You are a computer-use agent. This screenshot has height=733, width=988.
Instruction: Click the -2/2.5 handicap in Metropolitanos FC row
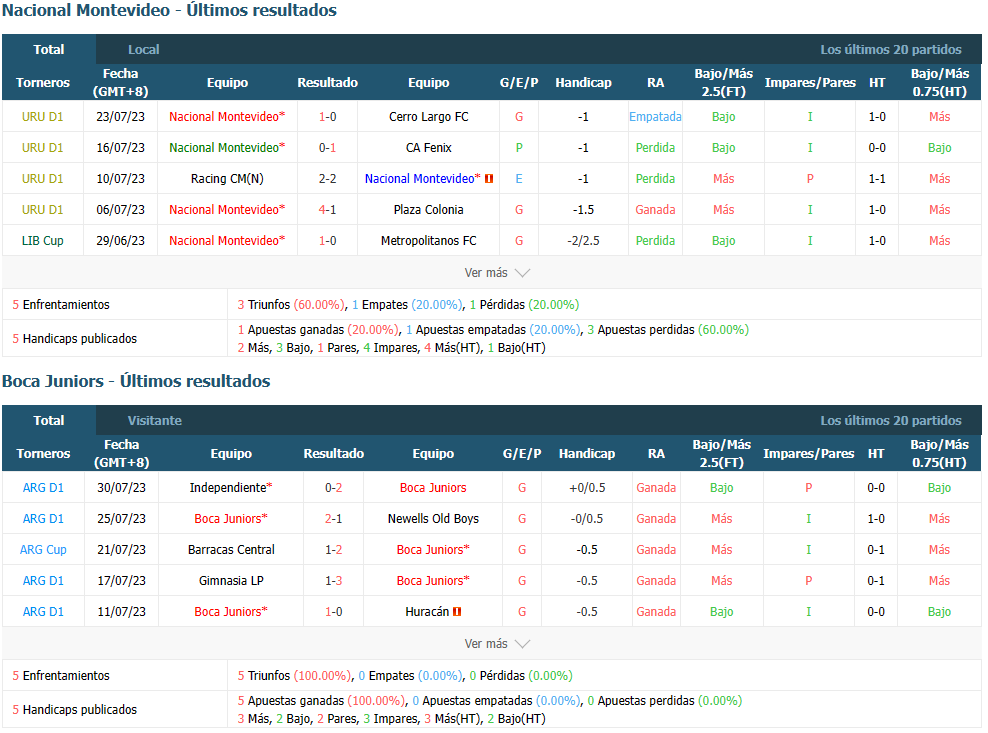(583, 241)
